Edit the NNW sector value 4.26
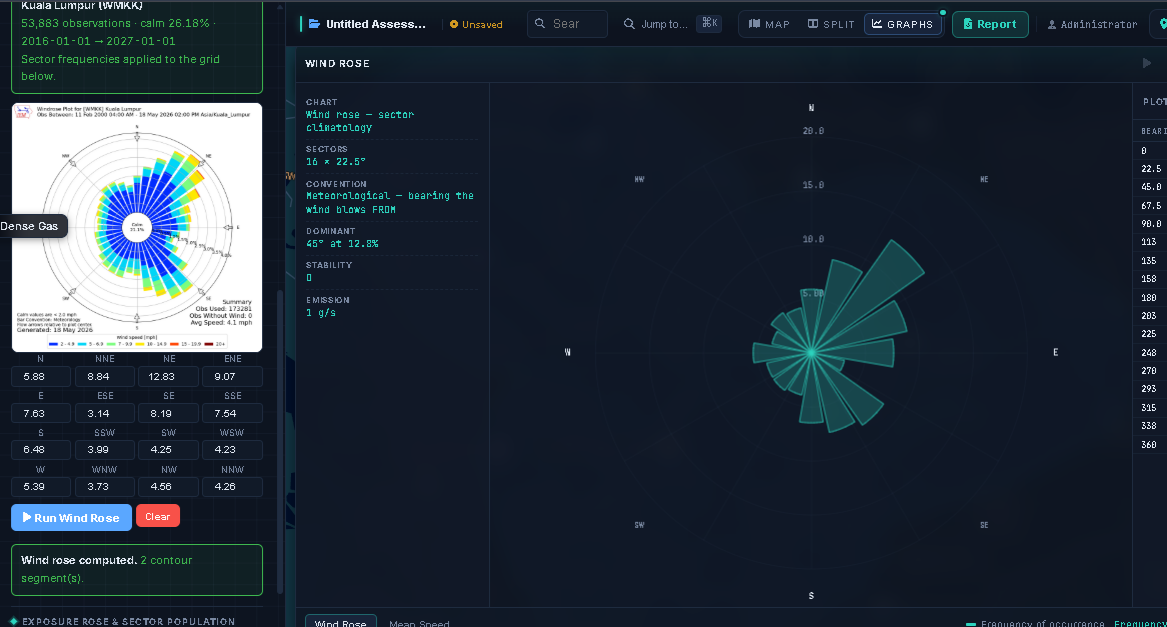1167x627 pixels. (x=232, y=486)
